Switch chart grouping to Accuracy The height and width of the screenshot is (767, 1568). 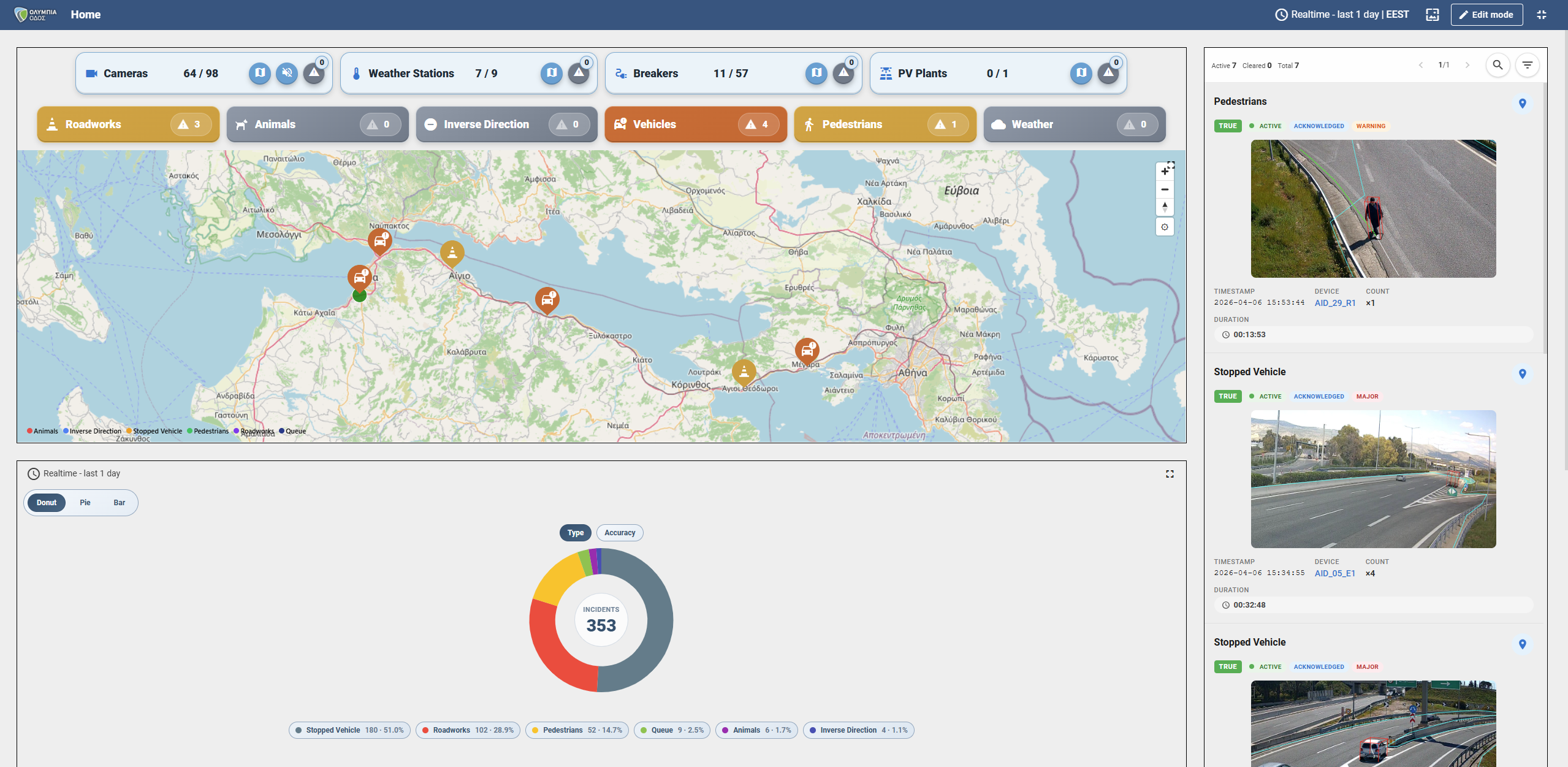[619, 533]
